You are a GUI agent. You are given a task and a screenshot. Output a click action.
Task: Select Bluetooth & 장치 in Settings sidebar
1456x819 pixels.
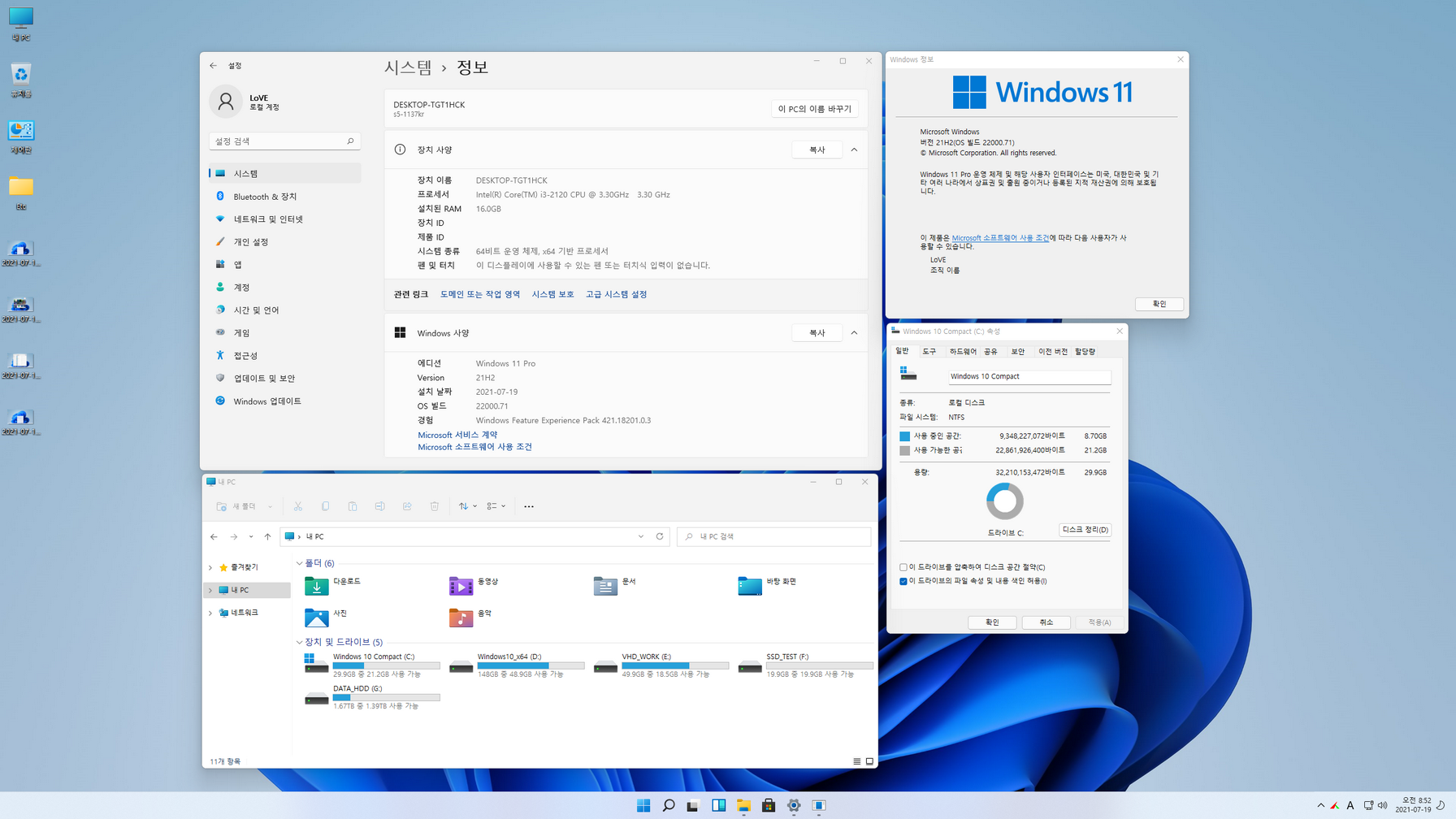point(284,197)
